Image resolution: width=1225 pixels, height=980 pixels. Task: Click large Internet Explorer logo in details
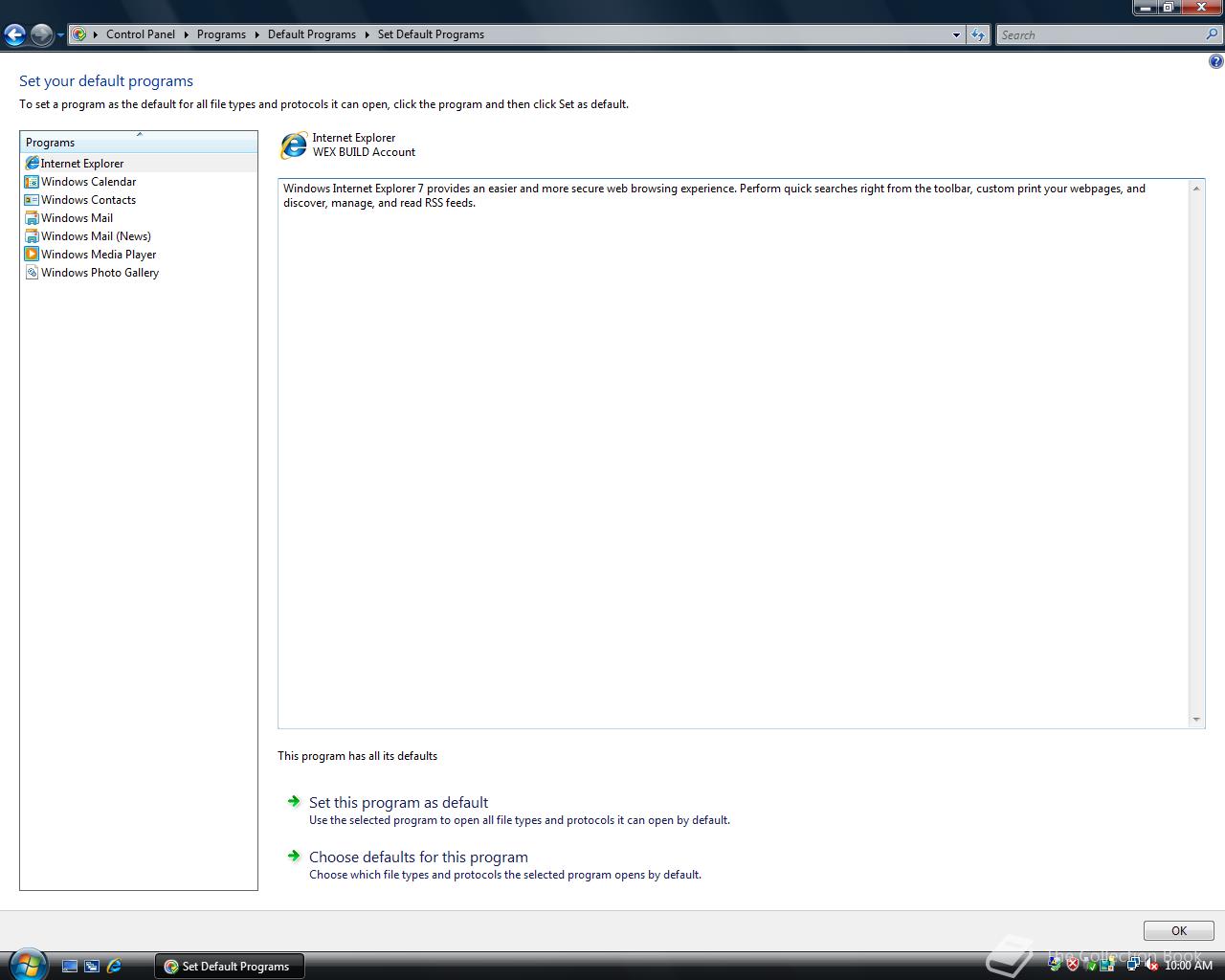(x=294, y=145)
